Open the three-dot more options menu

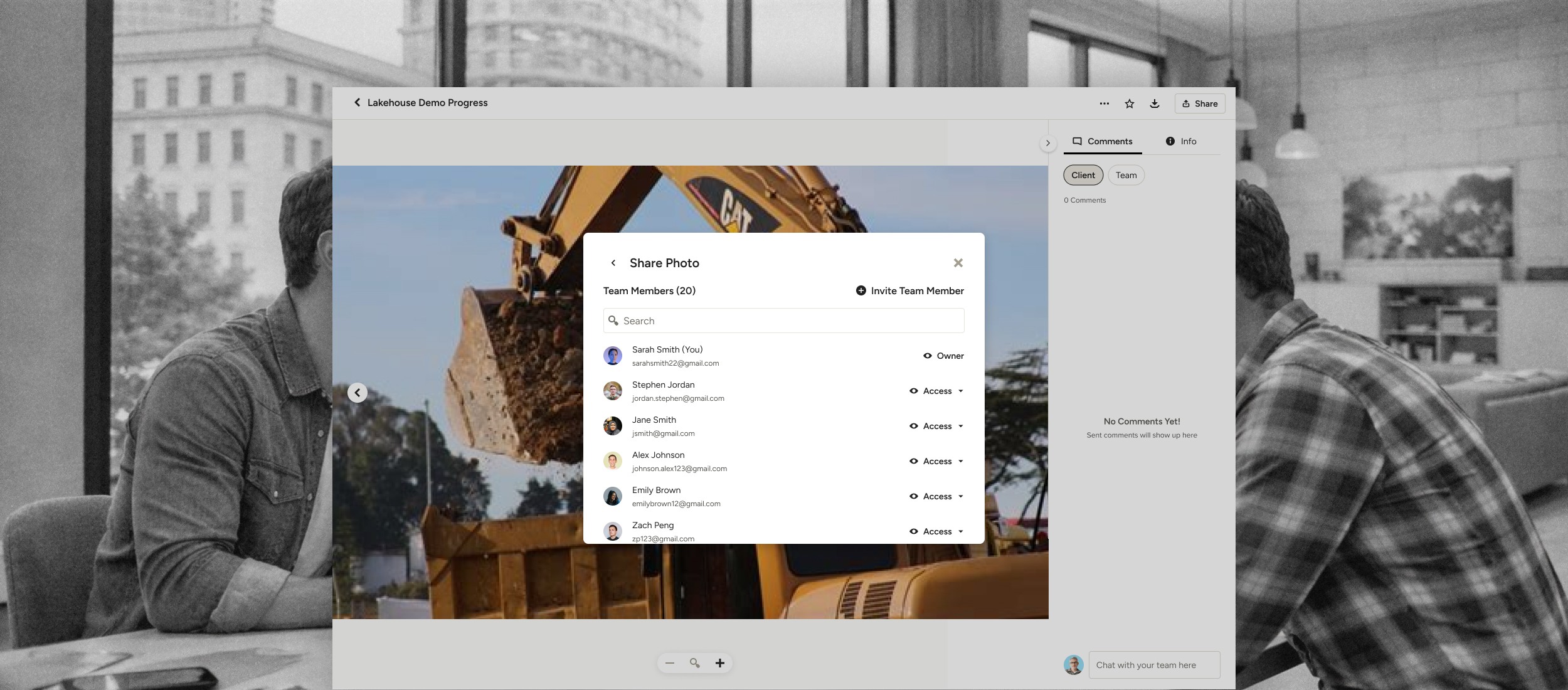(1104, 103)
